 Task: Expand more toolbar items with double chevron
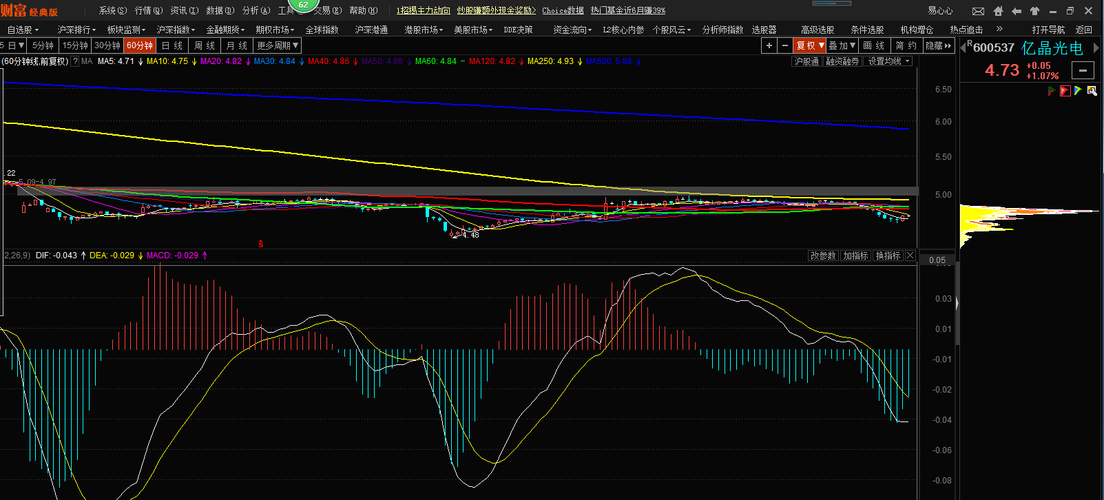[x=1000, y=30]
